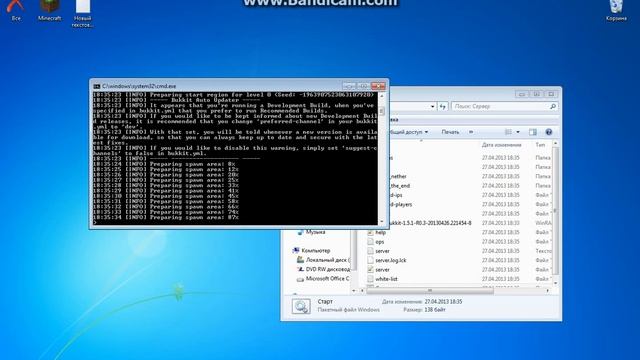Select the Новый текстовый desktop file icon
The image size is (640, 360).
pyautogui.click(x=82, y=13)
